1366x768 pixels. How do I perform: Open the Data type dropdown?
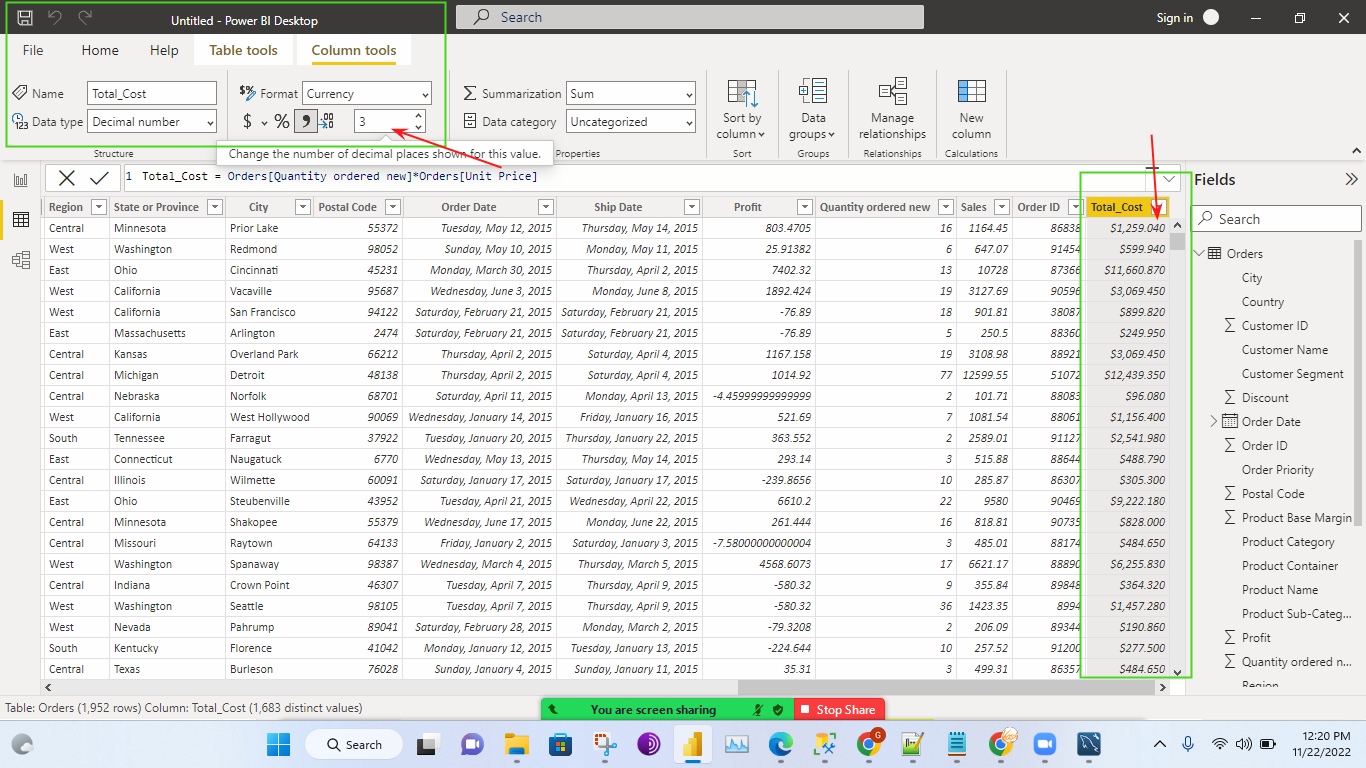pyautogui.click(x=152, y=121)
